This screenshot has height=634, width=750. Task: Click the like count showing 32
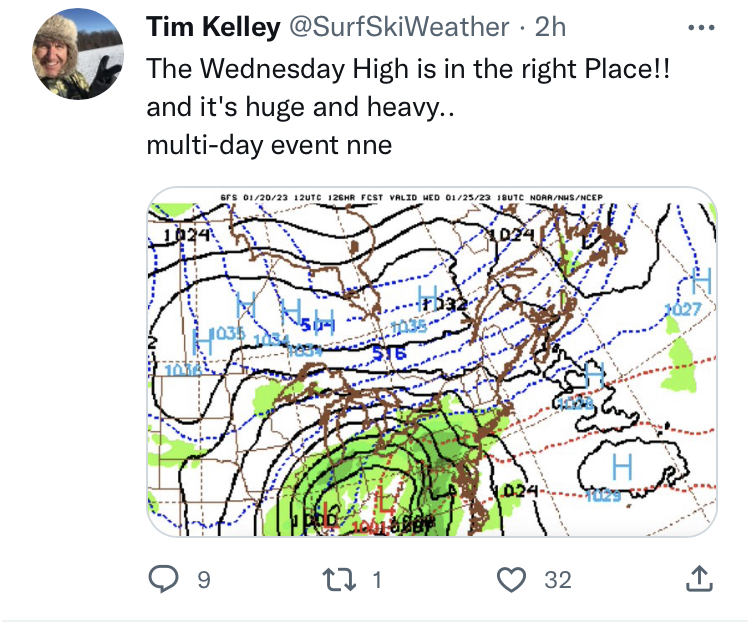pyautogui.click(x=557, y=579)
